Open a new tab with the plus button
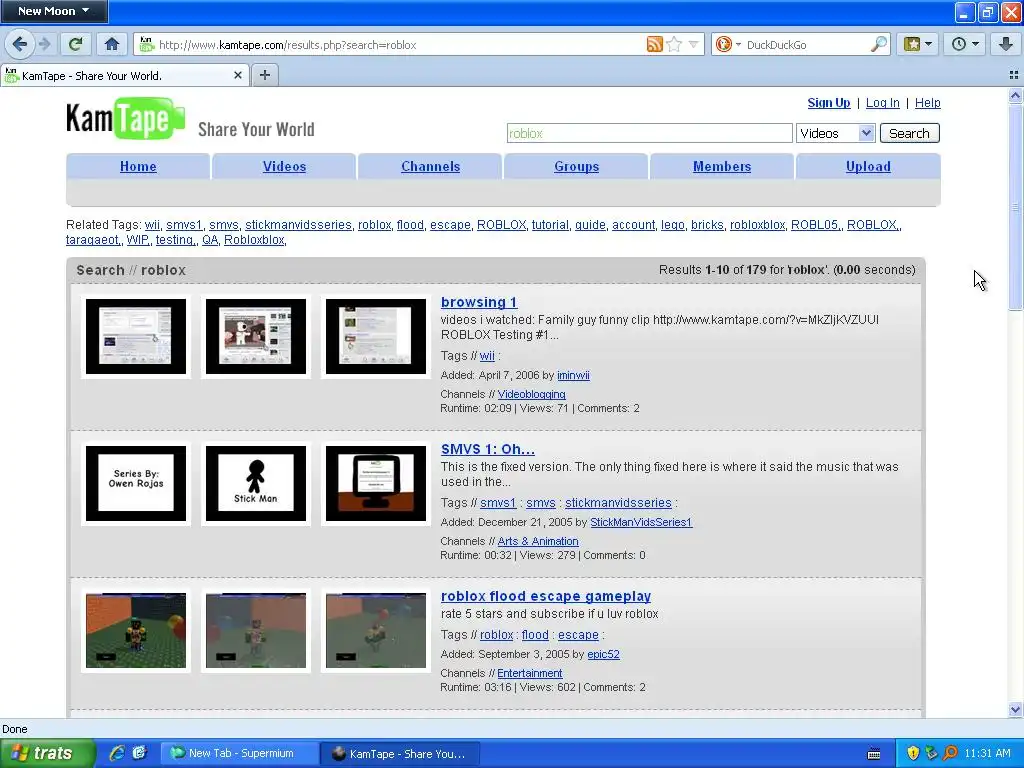 pyautogui.click(x=264, y=75)
